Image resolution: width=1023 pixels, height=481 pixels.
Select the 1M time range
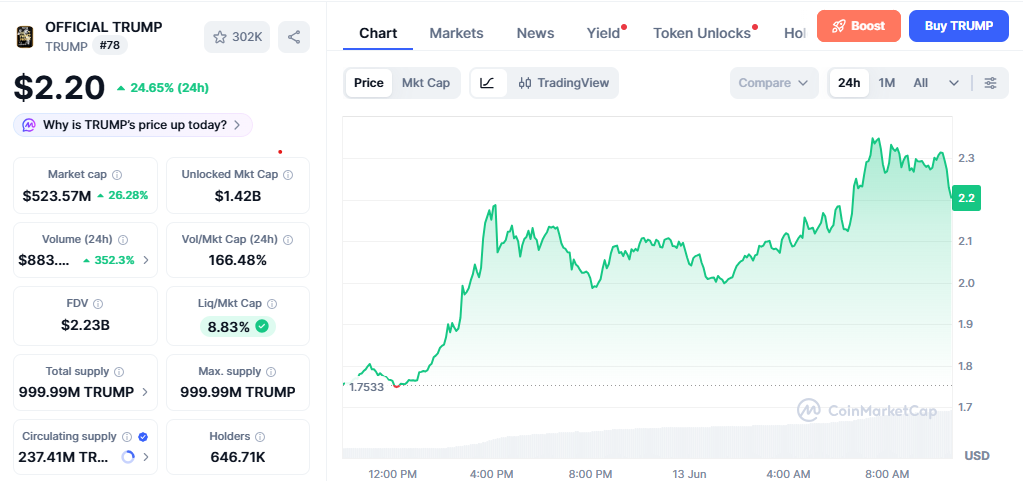pyautogui.click(x=887, y=83)
